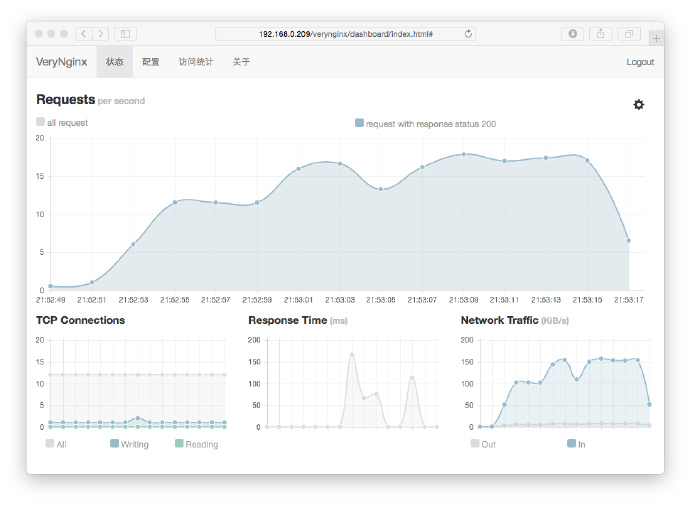
Task: Toggle the 'Out' network traffic legend
Action: tap(483, 444)
